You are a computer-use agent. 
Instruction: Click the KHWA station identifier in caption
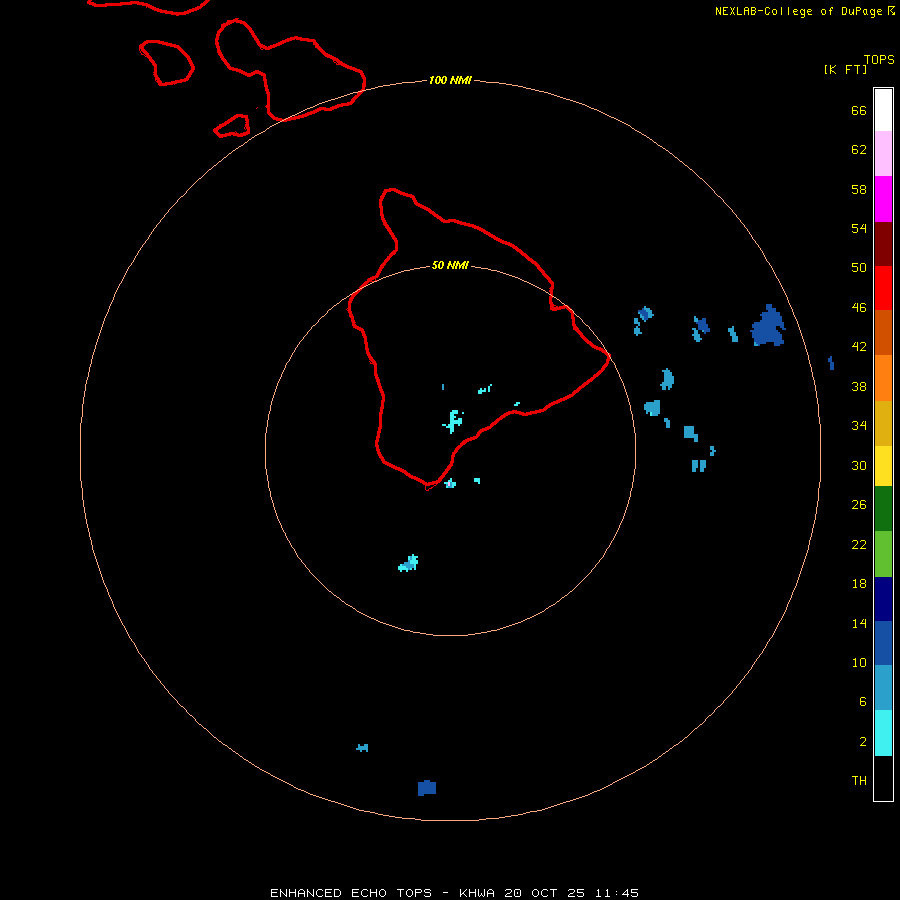coord(476,893)
